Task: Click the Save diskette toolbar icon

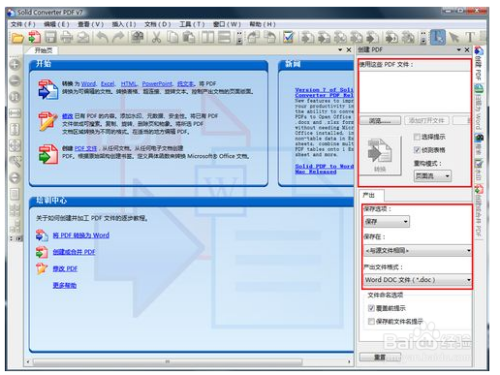Action: coord(51,37)
